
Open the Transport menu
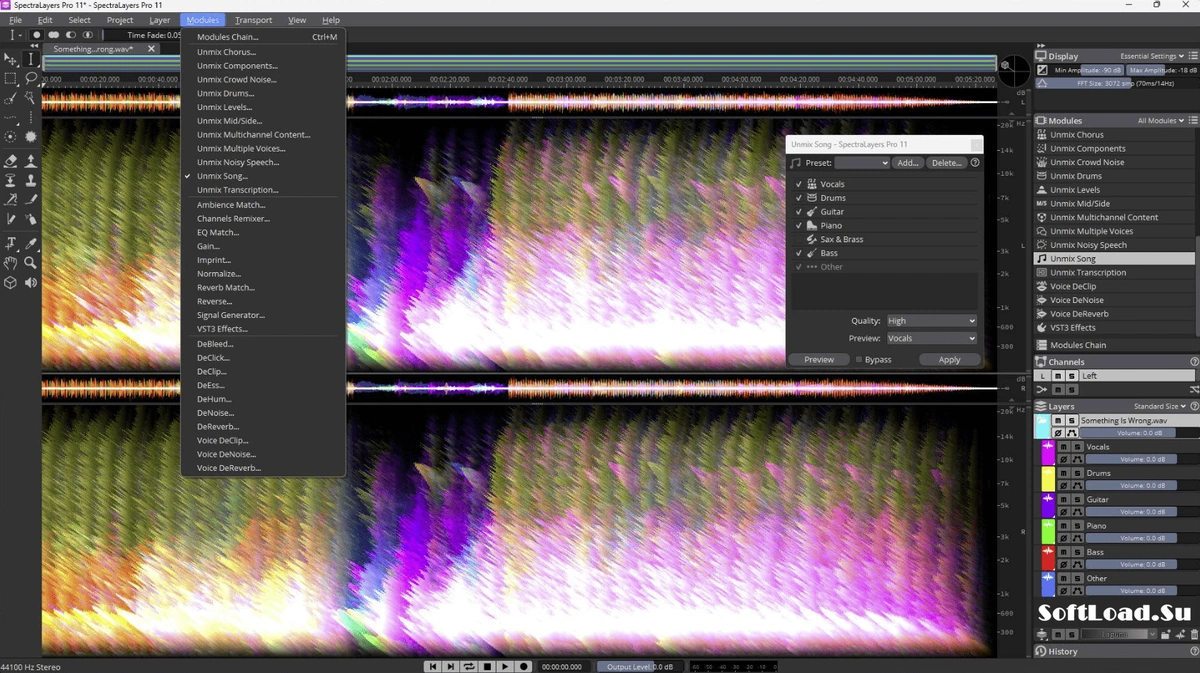[x=254, y=20]
